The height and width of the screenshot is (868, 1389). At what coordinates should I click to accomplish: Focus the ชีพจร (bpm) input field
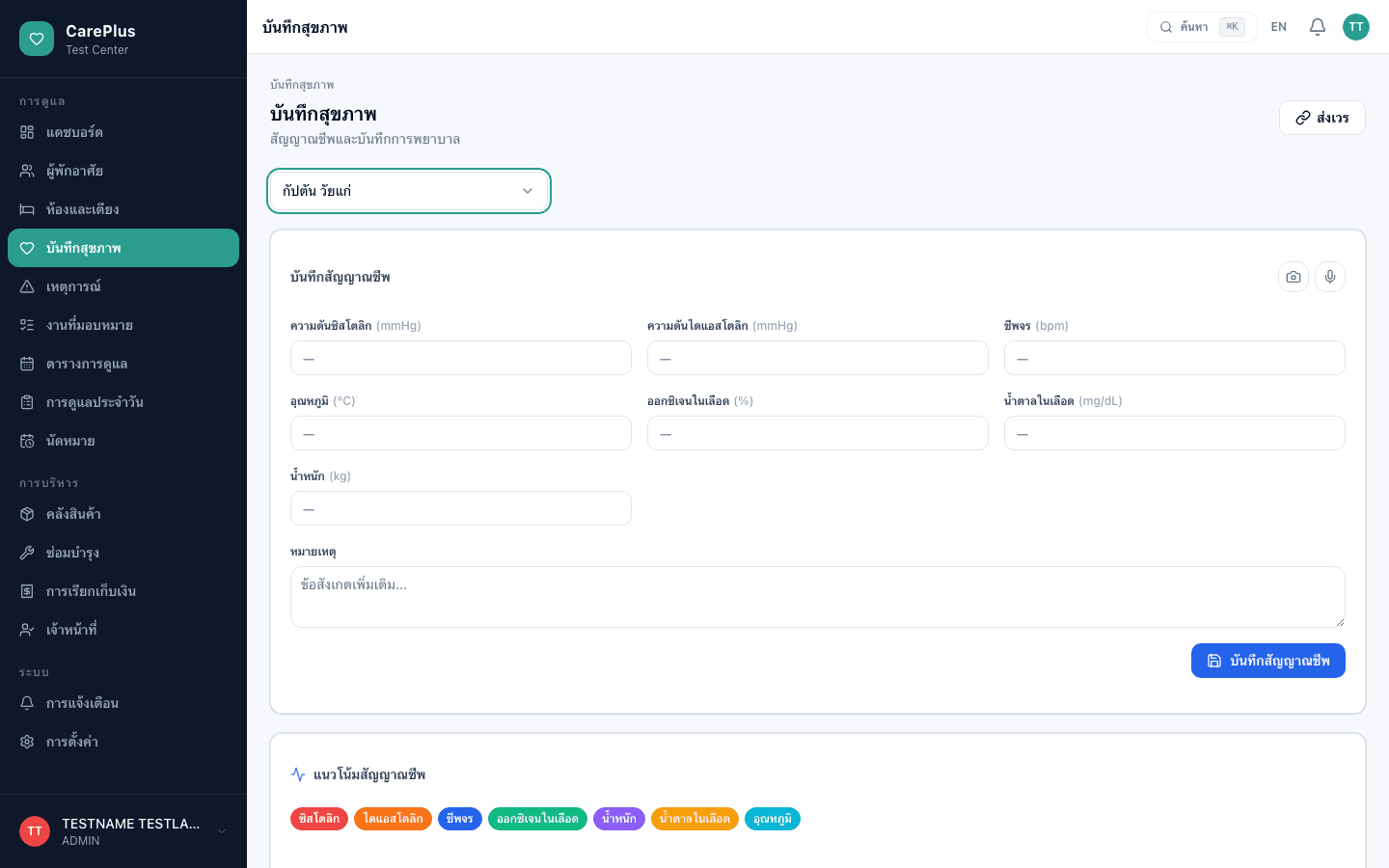point(1175,358)
